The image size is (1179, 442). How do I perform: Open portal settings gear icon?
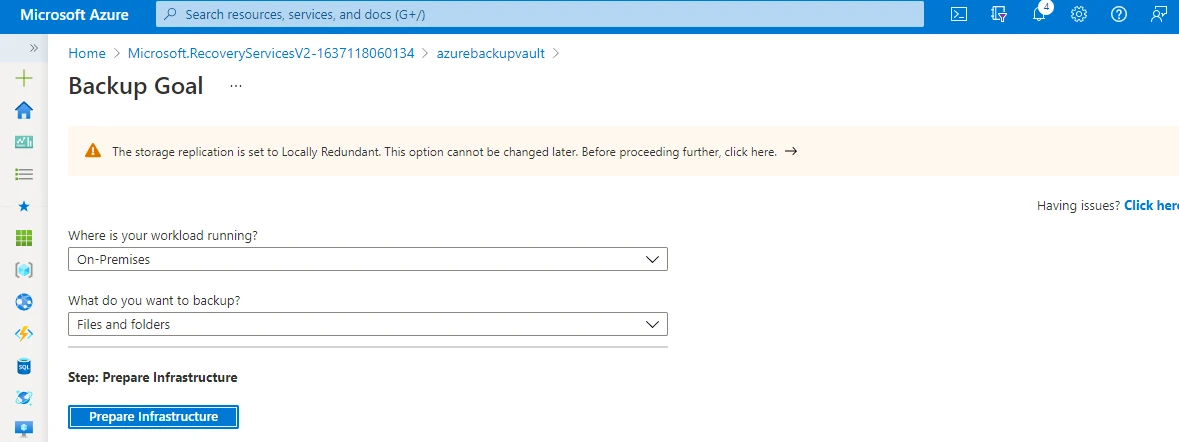click(1079, 14)
